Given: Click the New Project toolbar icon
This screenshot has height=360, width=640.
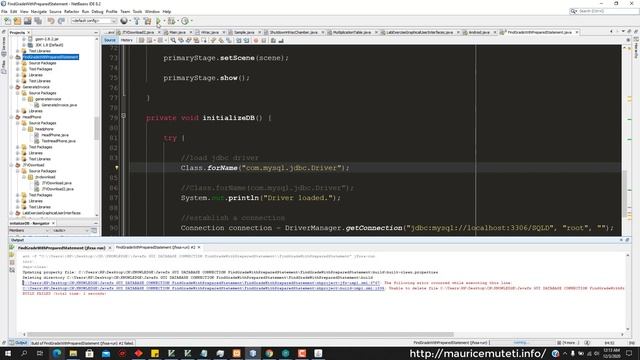Looking at the screenshot, I should 17,21.
